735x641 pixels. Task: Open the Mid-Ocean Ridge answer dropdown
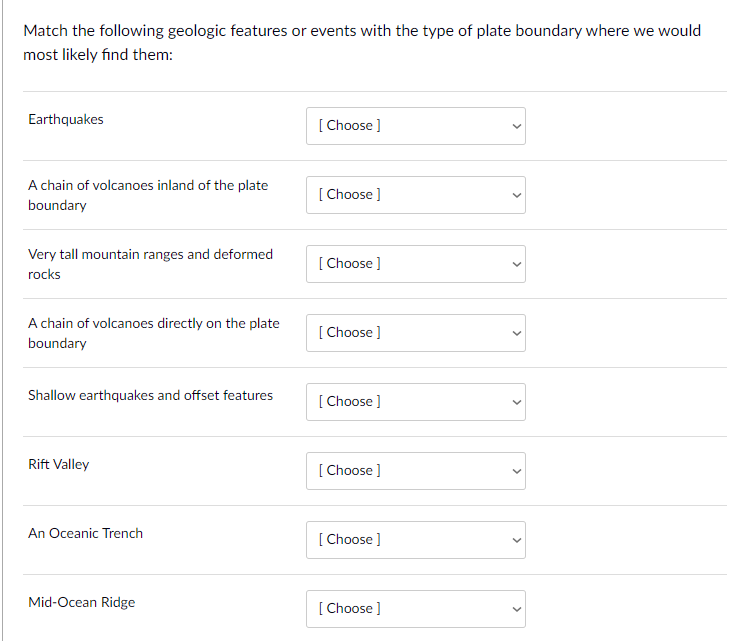pyautogui.click(x=415, y=609)
